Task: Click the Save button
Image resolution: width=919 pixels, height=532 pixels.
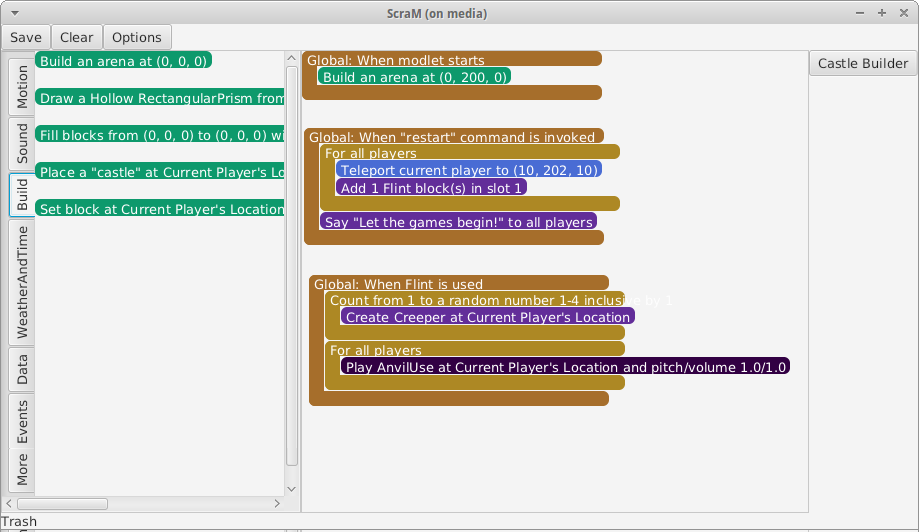Action: [26, 37]
